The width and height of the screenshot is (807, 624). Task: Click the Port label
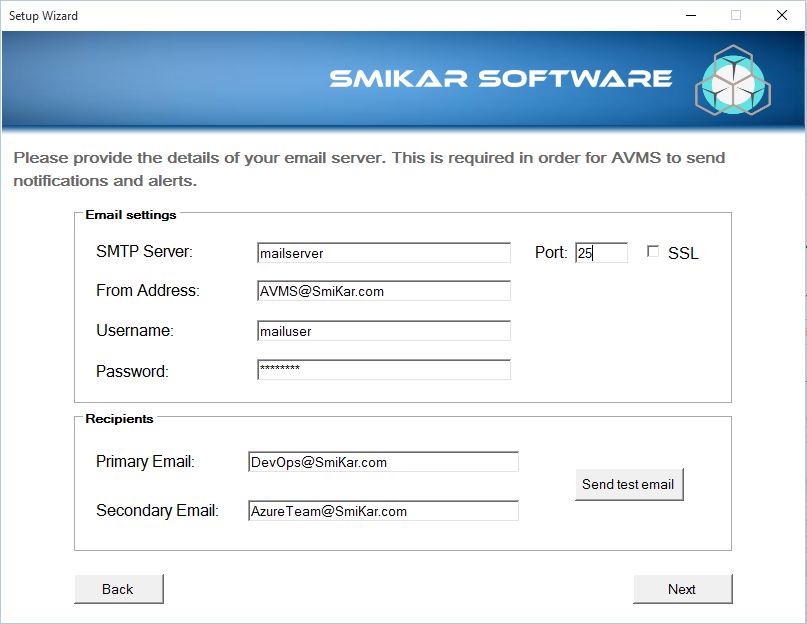coord(551,252)
